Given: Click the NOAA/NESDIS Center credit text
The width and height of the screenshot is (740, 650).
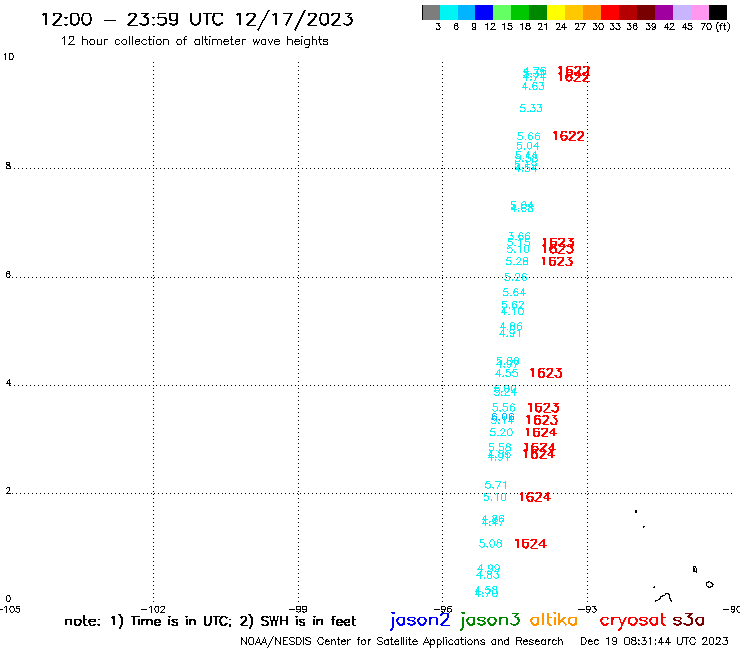Looking at the screenshot, I should coord(402,642).
